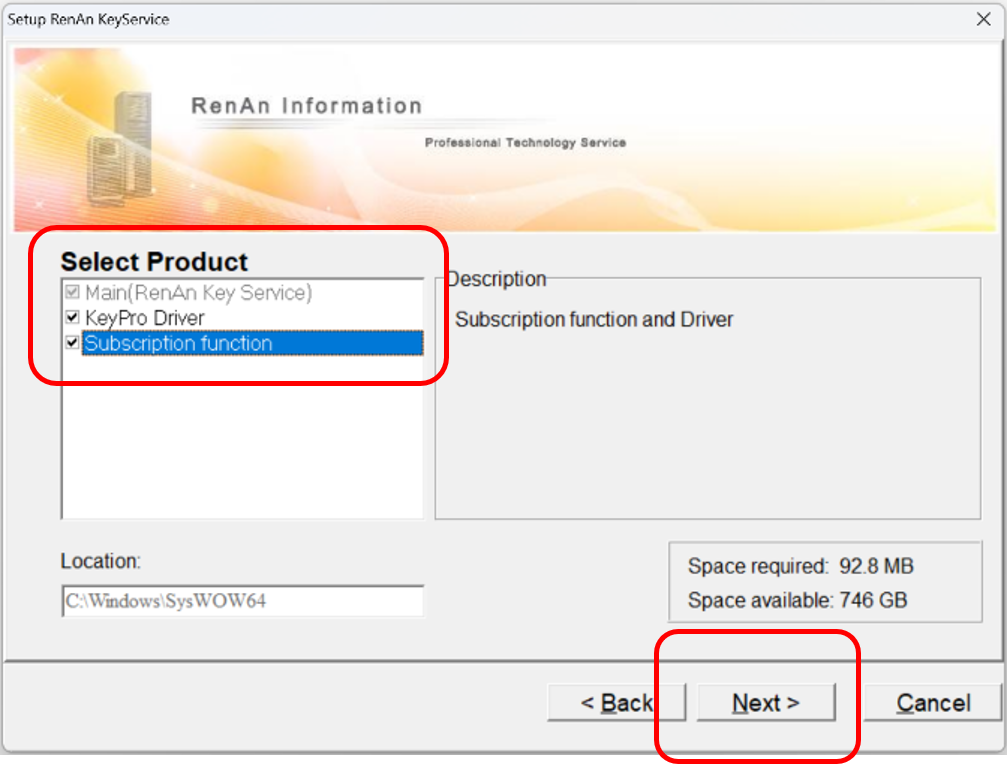Click the 'Subscription function and Driver' description text
Screen dimensions: 1007x764
click(594, 319)
